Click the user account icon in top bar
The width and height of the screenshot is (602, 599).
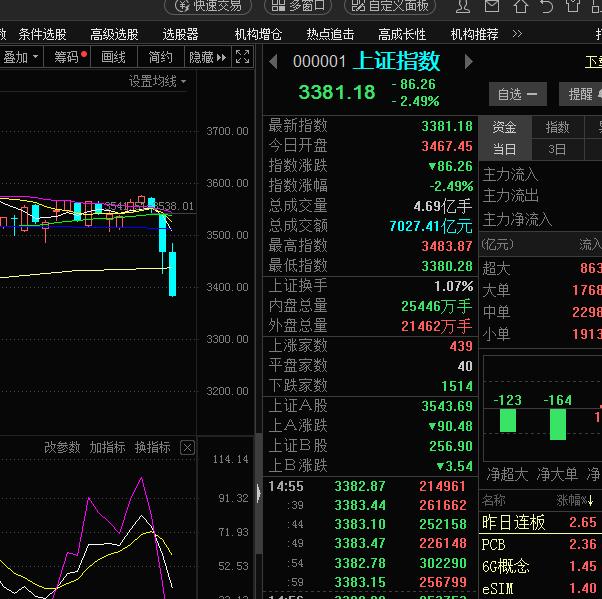(463, 6)
